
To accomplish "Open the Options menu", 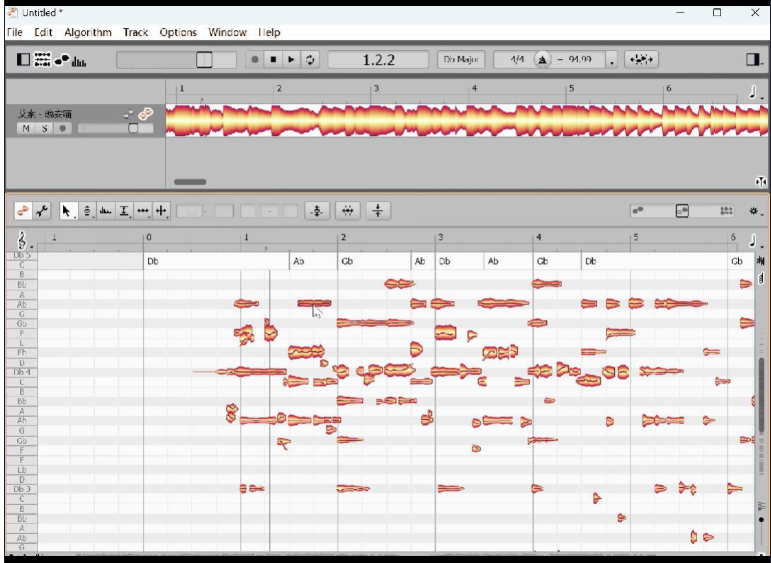I will pos(178,32).
